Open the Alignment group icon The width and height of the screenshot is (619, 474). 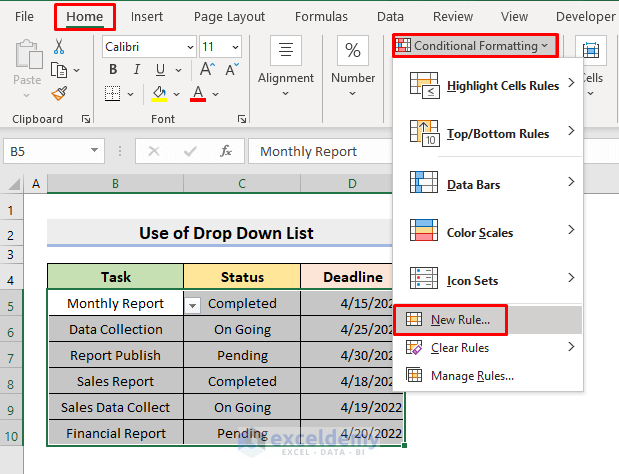pos(285,51)
